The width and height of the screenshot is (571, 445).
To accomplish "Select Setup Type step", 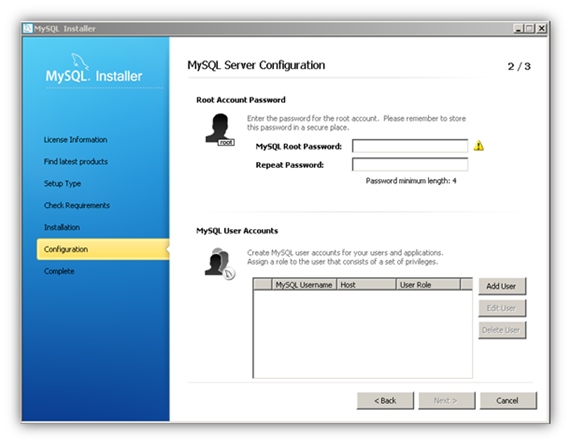I will click(62, 184).
